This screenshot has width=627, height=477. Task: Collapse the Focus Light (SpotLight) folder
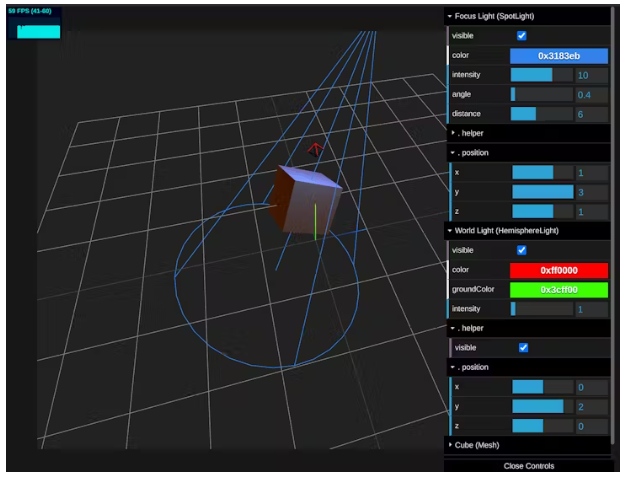coord(500,16)
